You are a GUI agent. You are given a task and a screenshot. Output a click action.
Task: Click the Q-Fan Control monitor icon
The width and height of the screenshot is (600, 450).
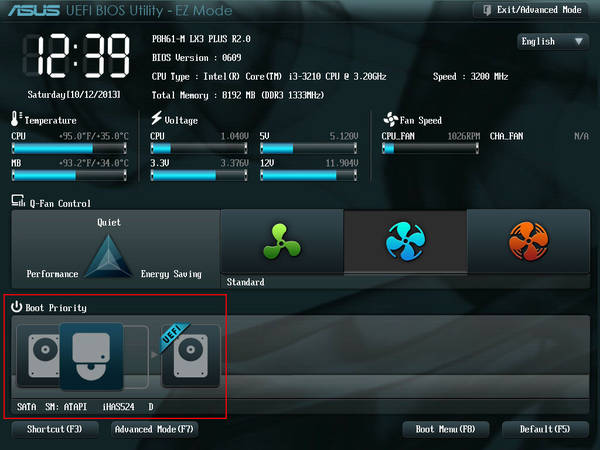tap(18, 201)
